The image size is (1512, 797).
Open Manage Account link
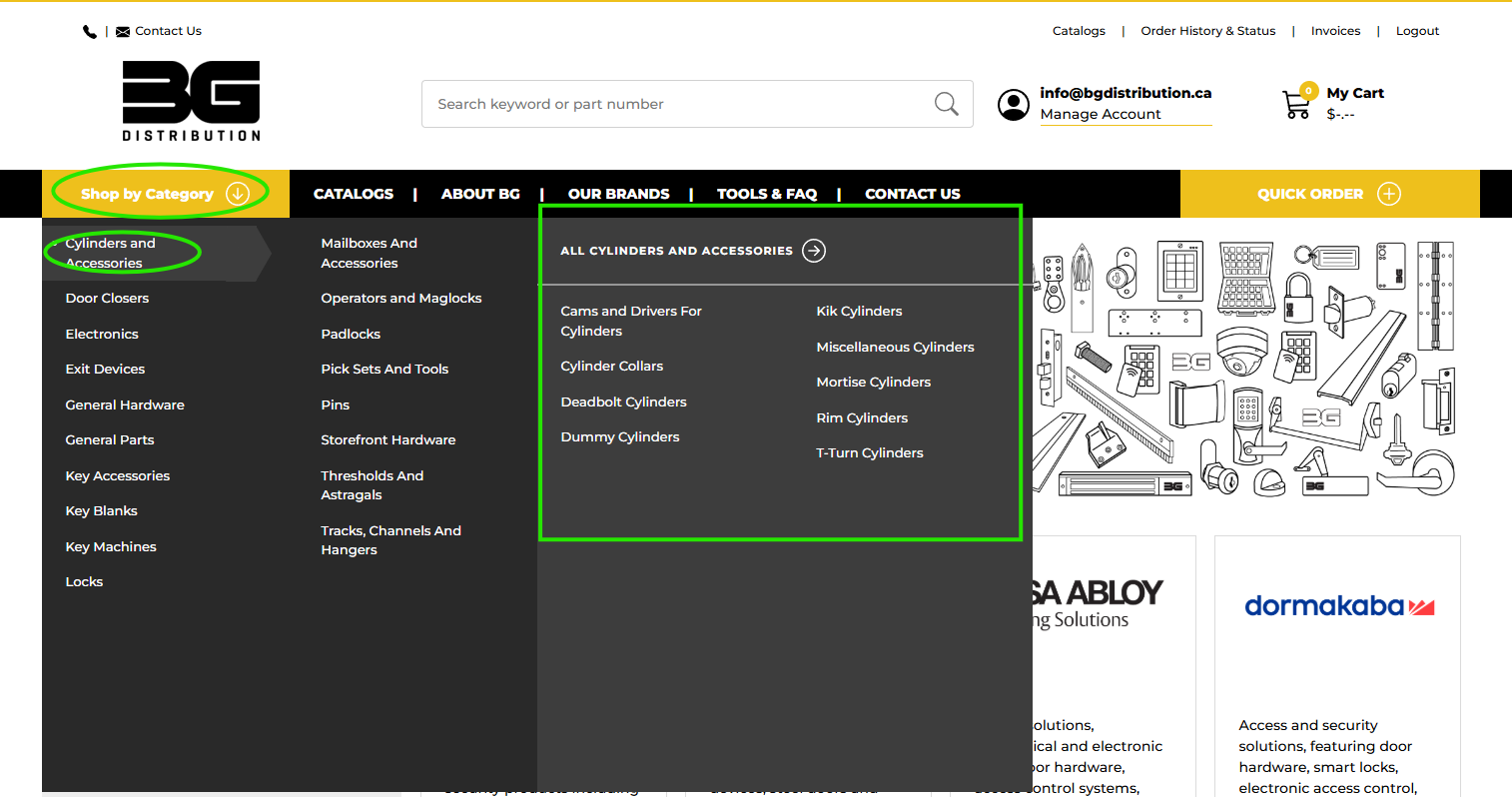pyautogui.click(x=1101, y=114)
